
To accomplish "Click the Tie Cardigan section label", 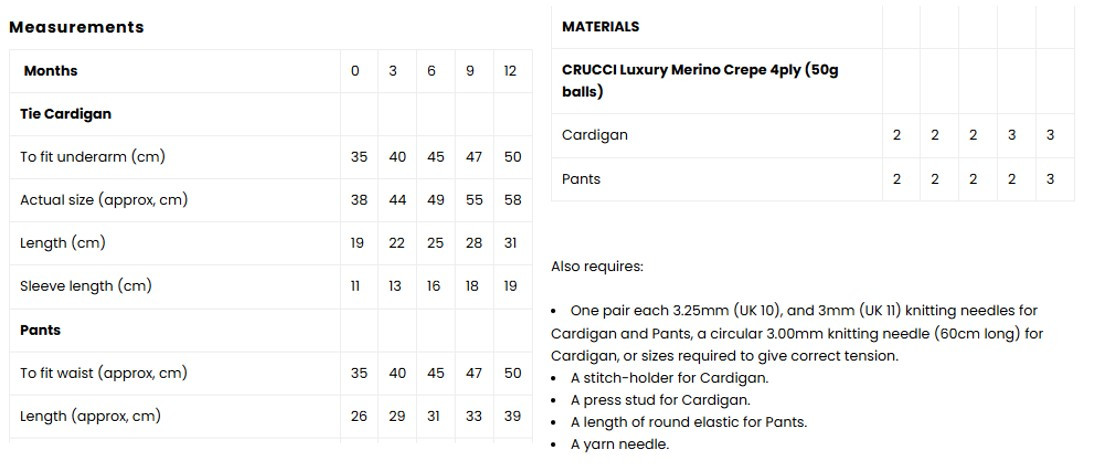I will tap(66, 114).
